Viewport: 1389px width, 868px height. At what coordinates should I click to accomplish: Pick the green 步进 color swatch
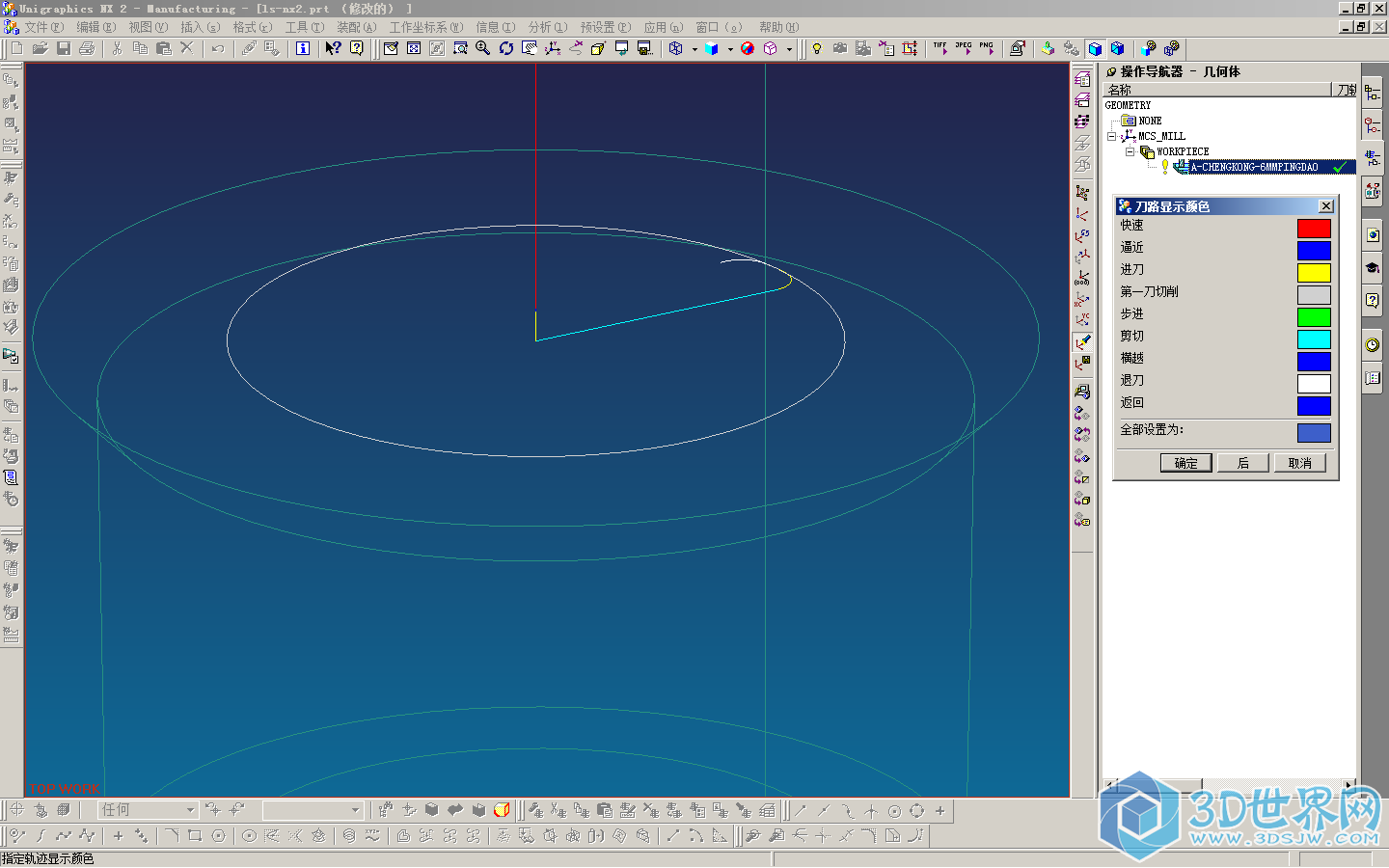[x=1314, y=317]
